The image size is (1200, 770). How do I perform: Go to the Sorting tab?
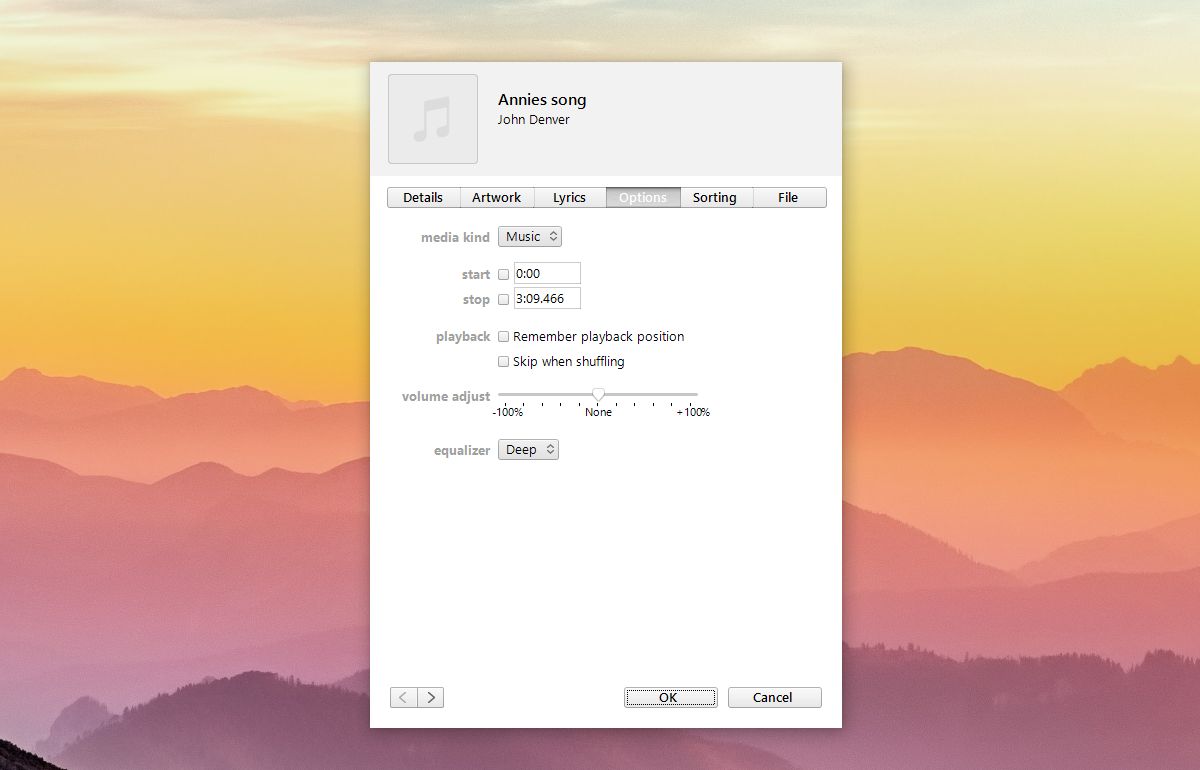(716, 198)
